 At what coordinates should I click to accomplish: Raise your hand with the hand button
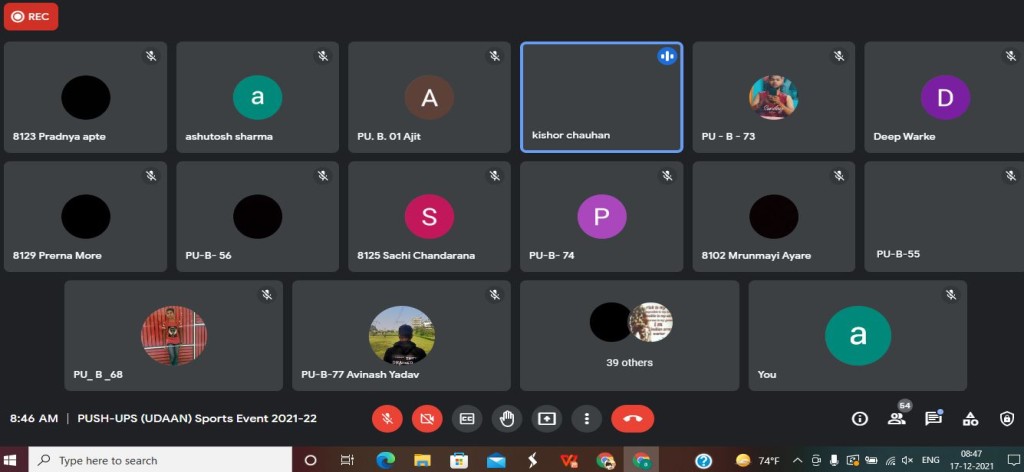click(x=507, y=418)
